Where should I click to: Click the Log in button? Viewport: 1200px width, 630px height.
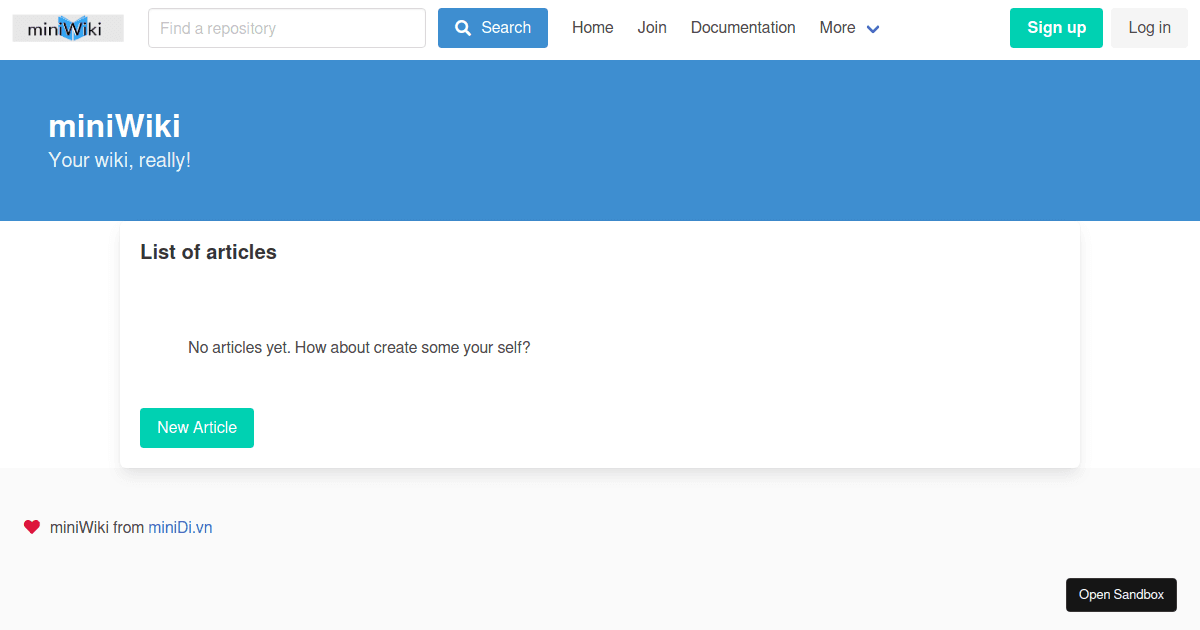coord(1149,27)
